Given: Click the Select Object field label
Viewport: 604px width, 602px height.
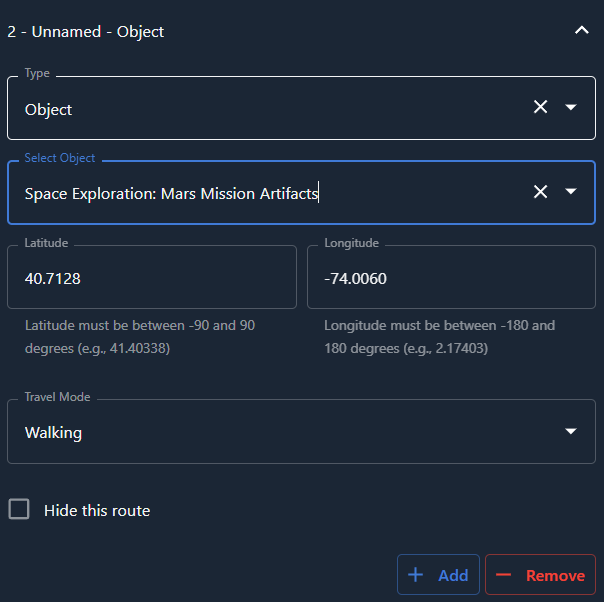Looking at the screenshot, I should click(x=60, y=158).
